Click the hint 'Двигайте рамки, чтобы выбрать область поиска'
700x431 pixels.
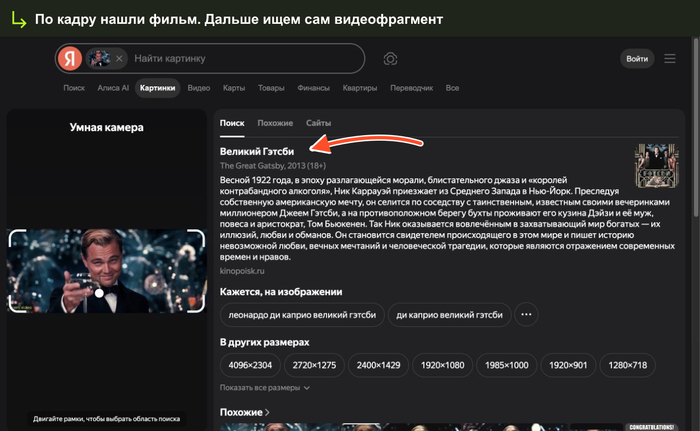pos(106,418)
